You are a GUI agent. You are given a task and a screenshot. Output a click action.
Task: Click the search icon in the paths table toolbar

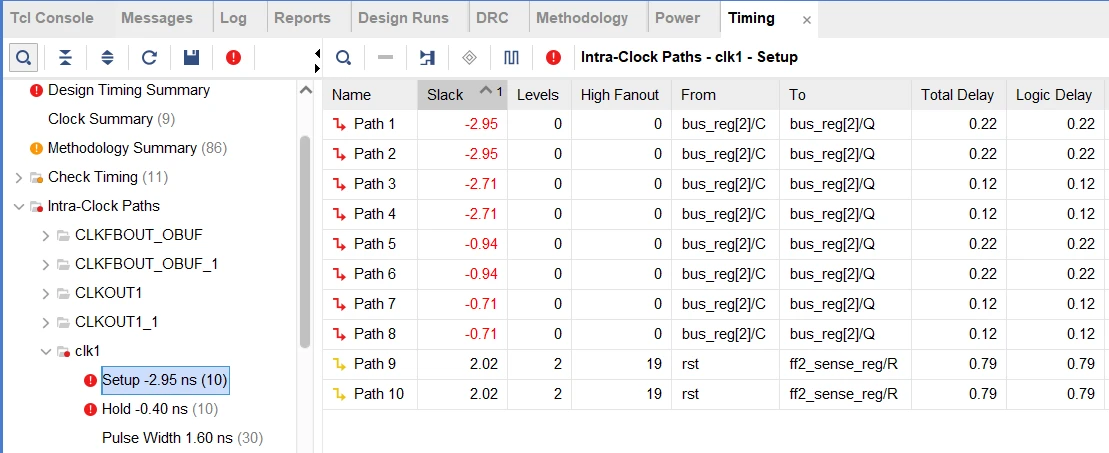point(343,57)
